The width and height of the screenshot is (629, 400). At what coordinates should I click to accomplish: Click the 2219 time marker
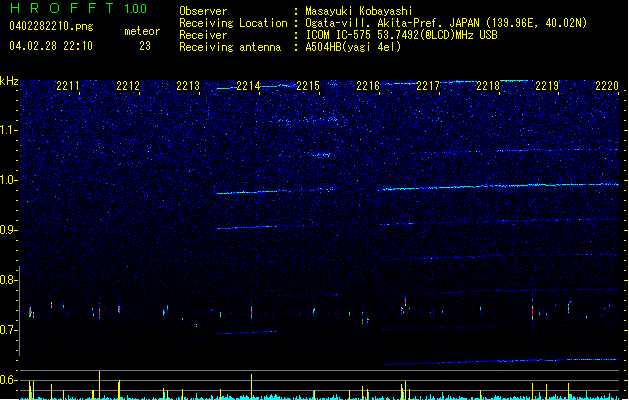[547, 86]
